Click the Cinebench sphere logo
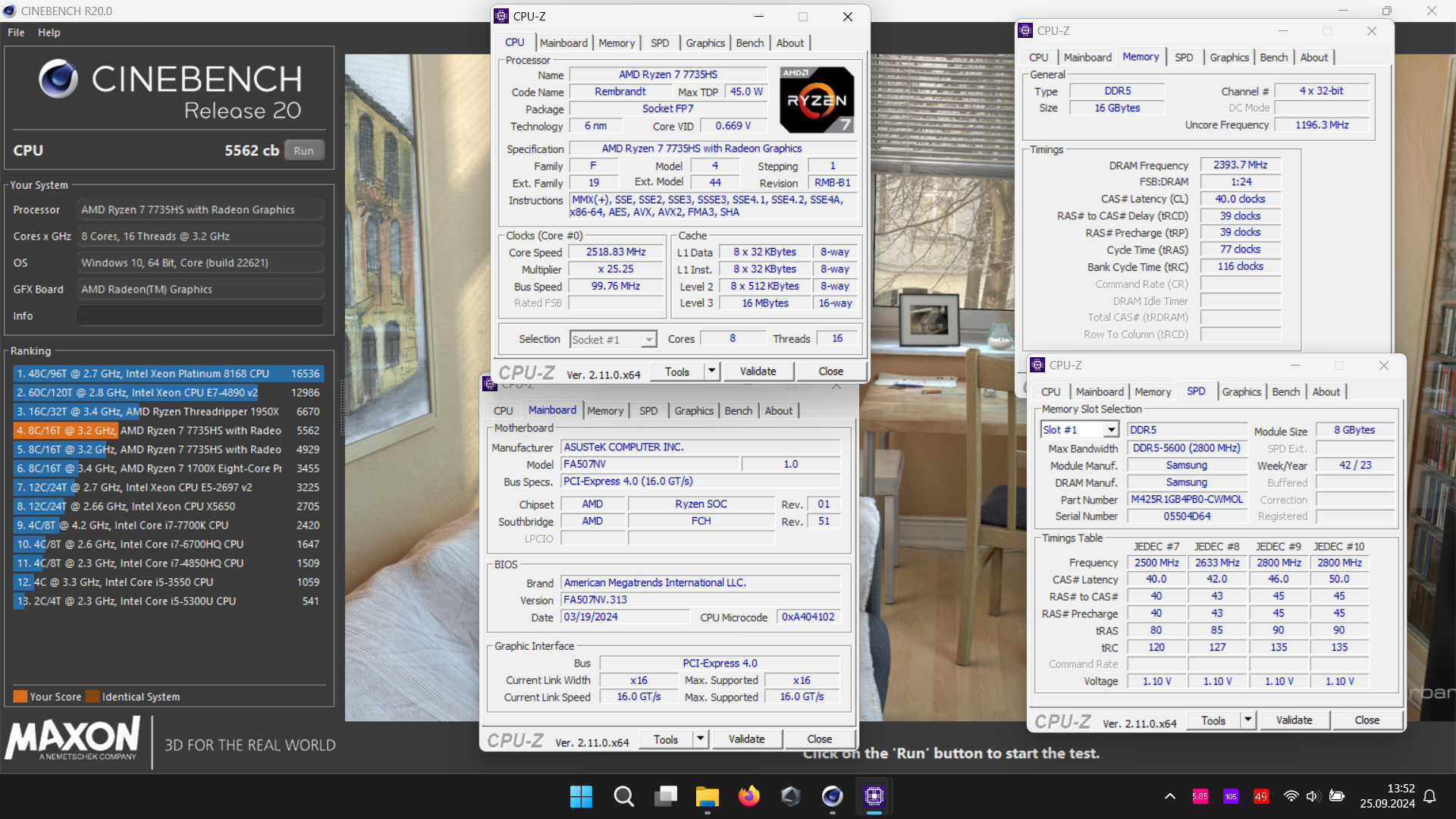This screenshot has width=1456, height=819. (x=58, y=79)
